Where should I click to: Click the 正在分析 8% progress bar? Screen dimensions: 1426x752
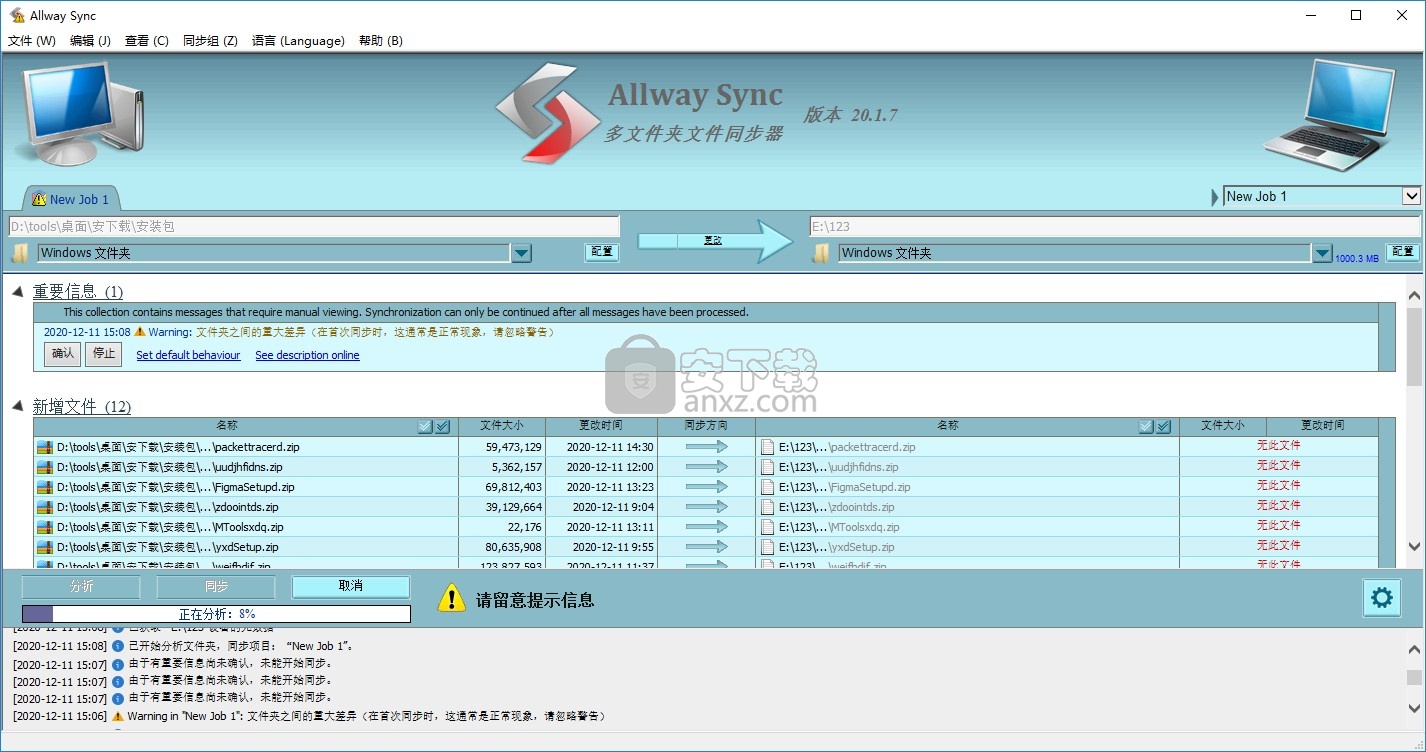click(x=216, y=614)
